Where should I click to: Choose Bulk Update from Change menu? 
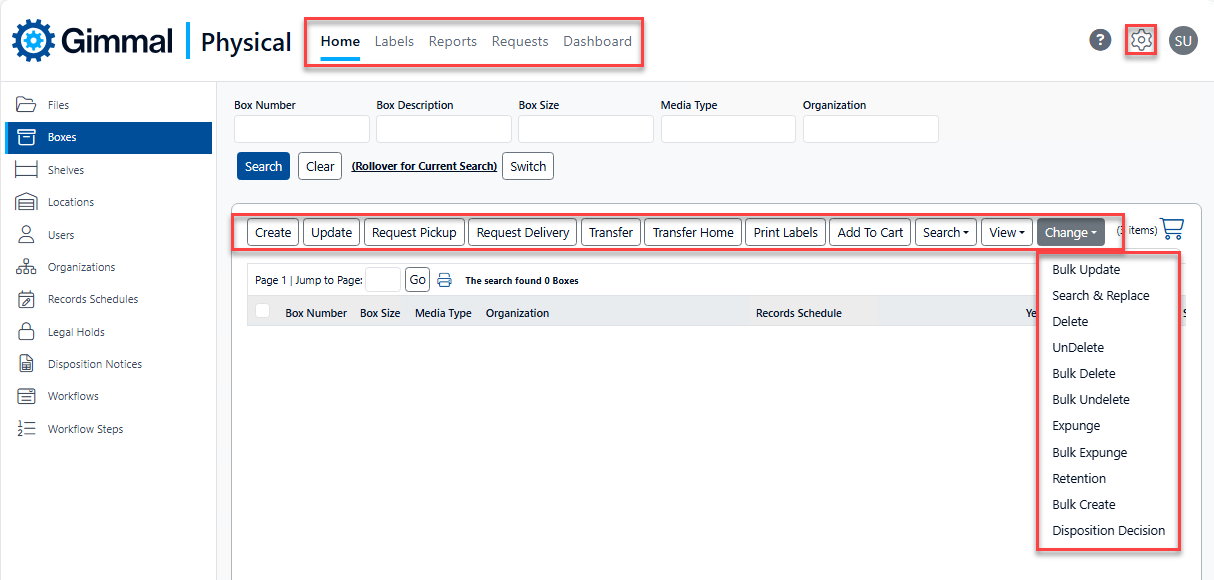(x=1086, y=269)
